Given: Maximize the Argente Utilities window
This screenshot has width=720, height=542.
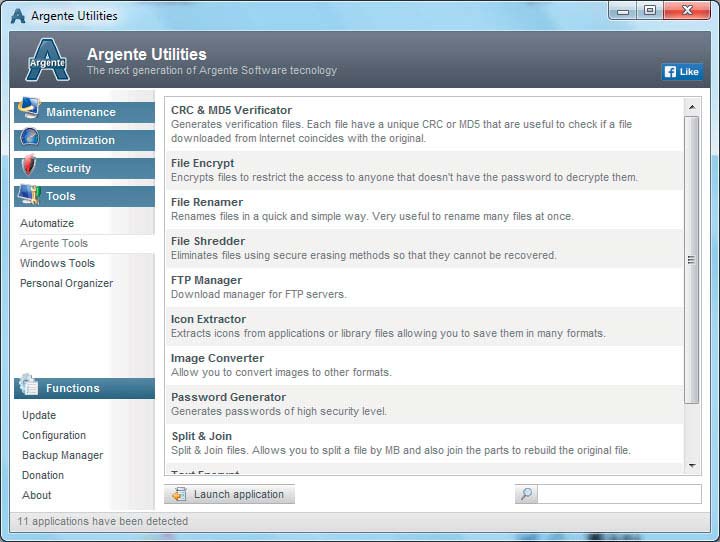Looking at the screenshot, I should coord(650,11).
